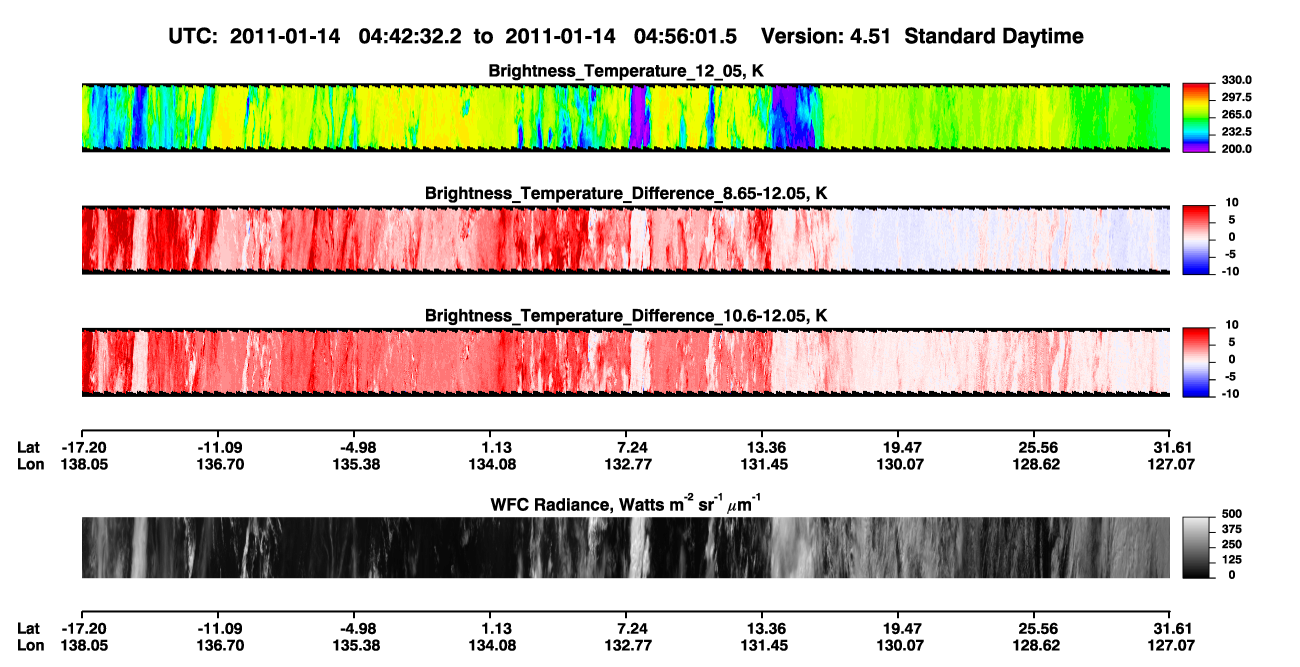Image resolution: width=1300 pixels, height=667 pixels.
Task: Click longitude 134.08 on the upper axis
Action: coord(490,464)
